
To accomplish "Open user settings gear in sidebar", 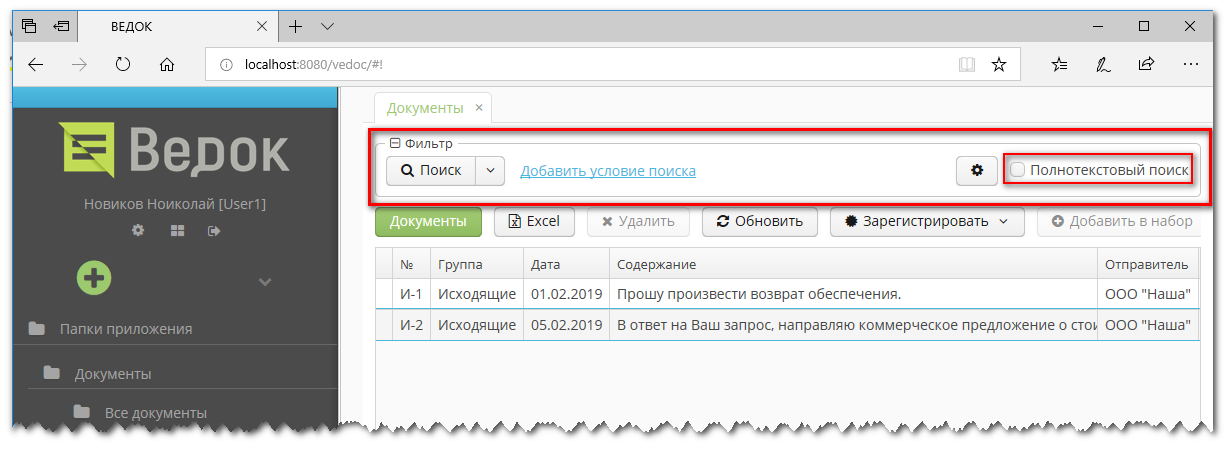I will click(x=138, y=231).
